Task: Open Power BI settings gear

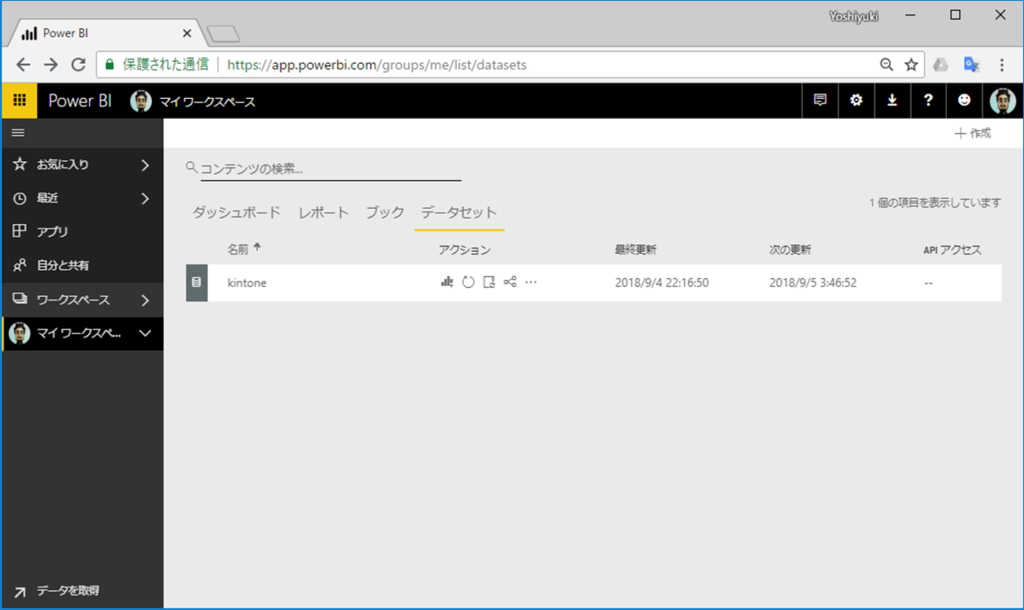Action: click(x=856, y=100)
